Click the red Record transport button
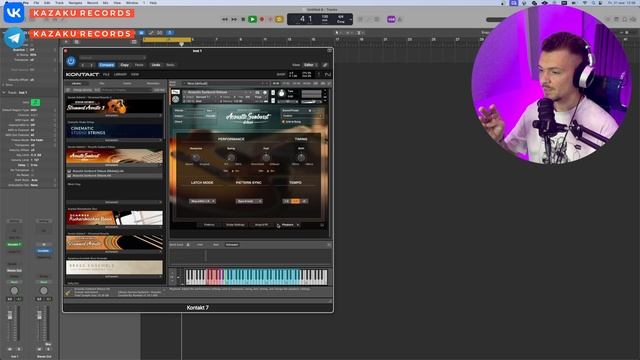640x360 pixels. [262, 19]
